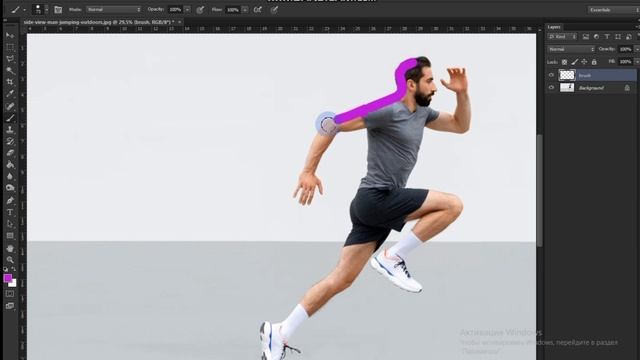This screenshot has height=360, width=640.
Task: Select the Hand tool
Action: [10, 249]
